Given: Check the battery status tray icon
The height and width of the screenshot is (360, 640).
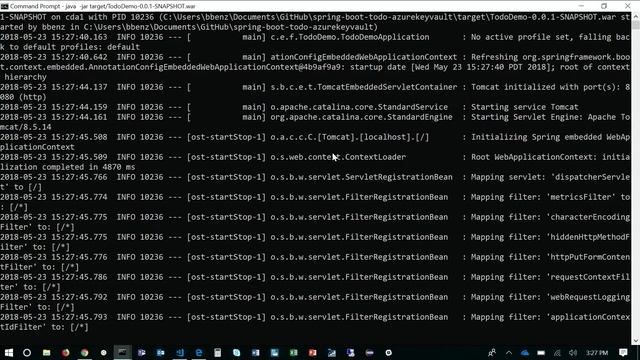Looking at the screenshot, I should (x=541, y=353).
